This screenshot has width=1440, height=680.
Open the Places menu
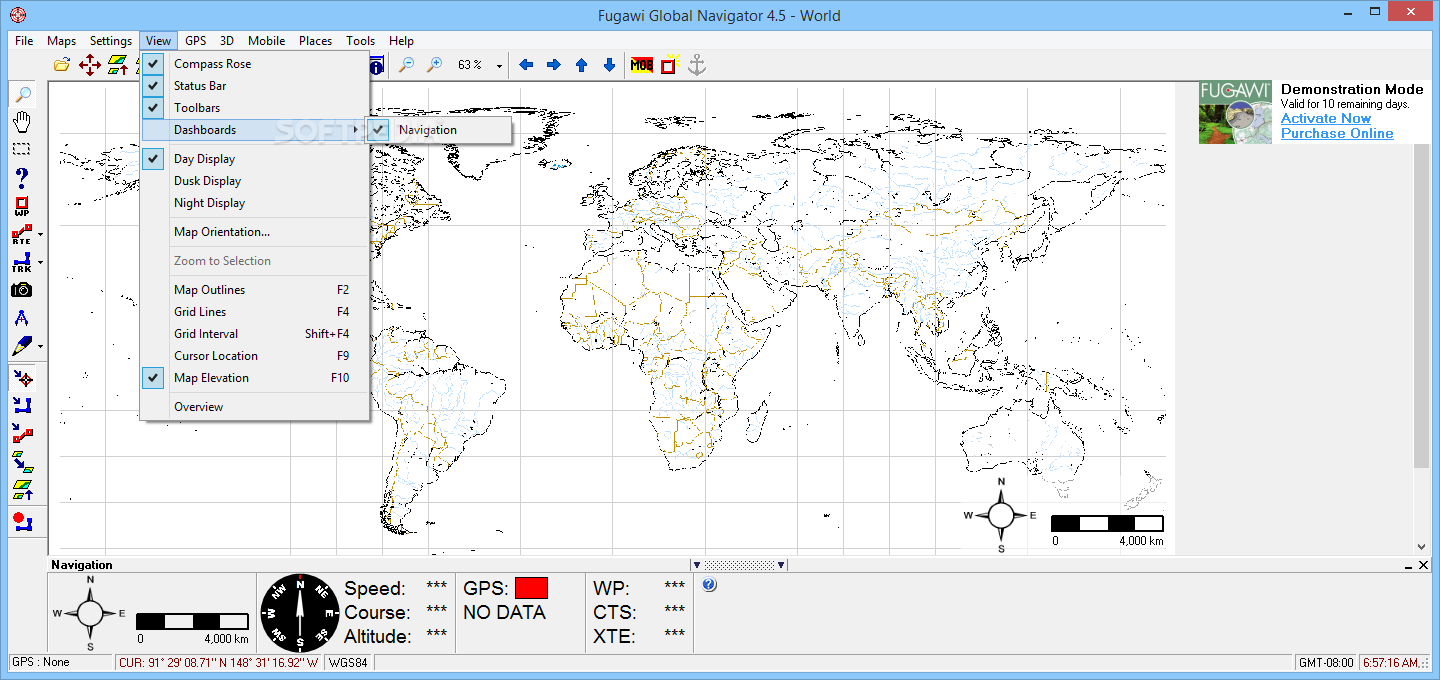[315, 41]
